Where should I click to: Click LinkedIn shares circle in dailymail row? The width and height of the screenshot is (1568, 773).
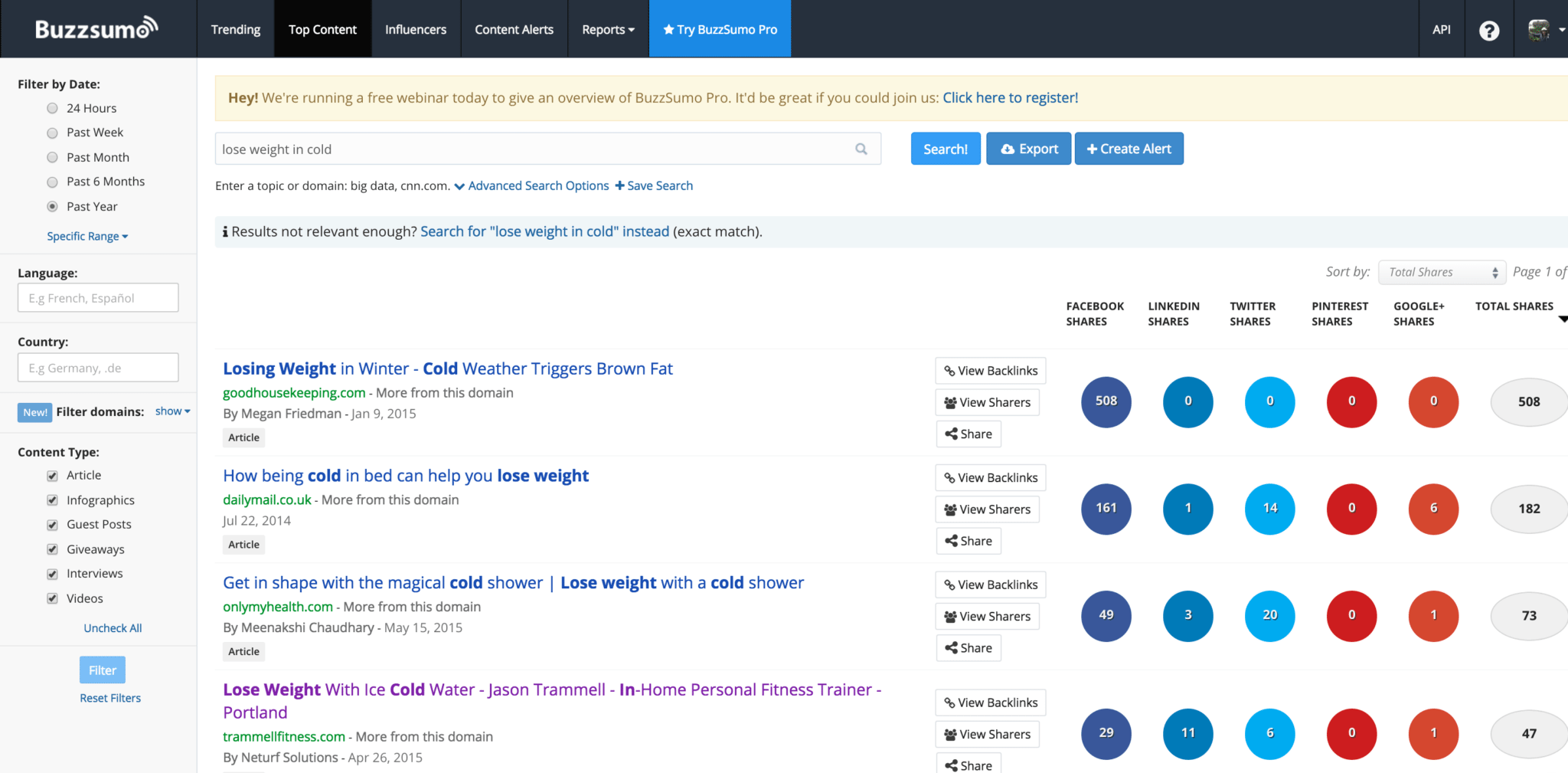(x=1188, y=509)
